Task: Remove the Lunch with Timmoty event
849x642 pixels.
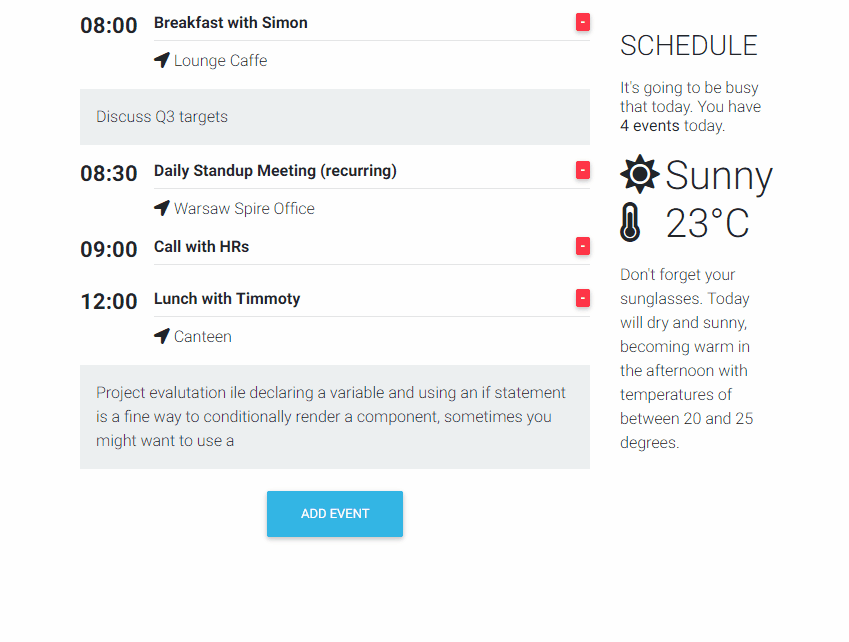Action: (x=583, y=298)
